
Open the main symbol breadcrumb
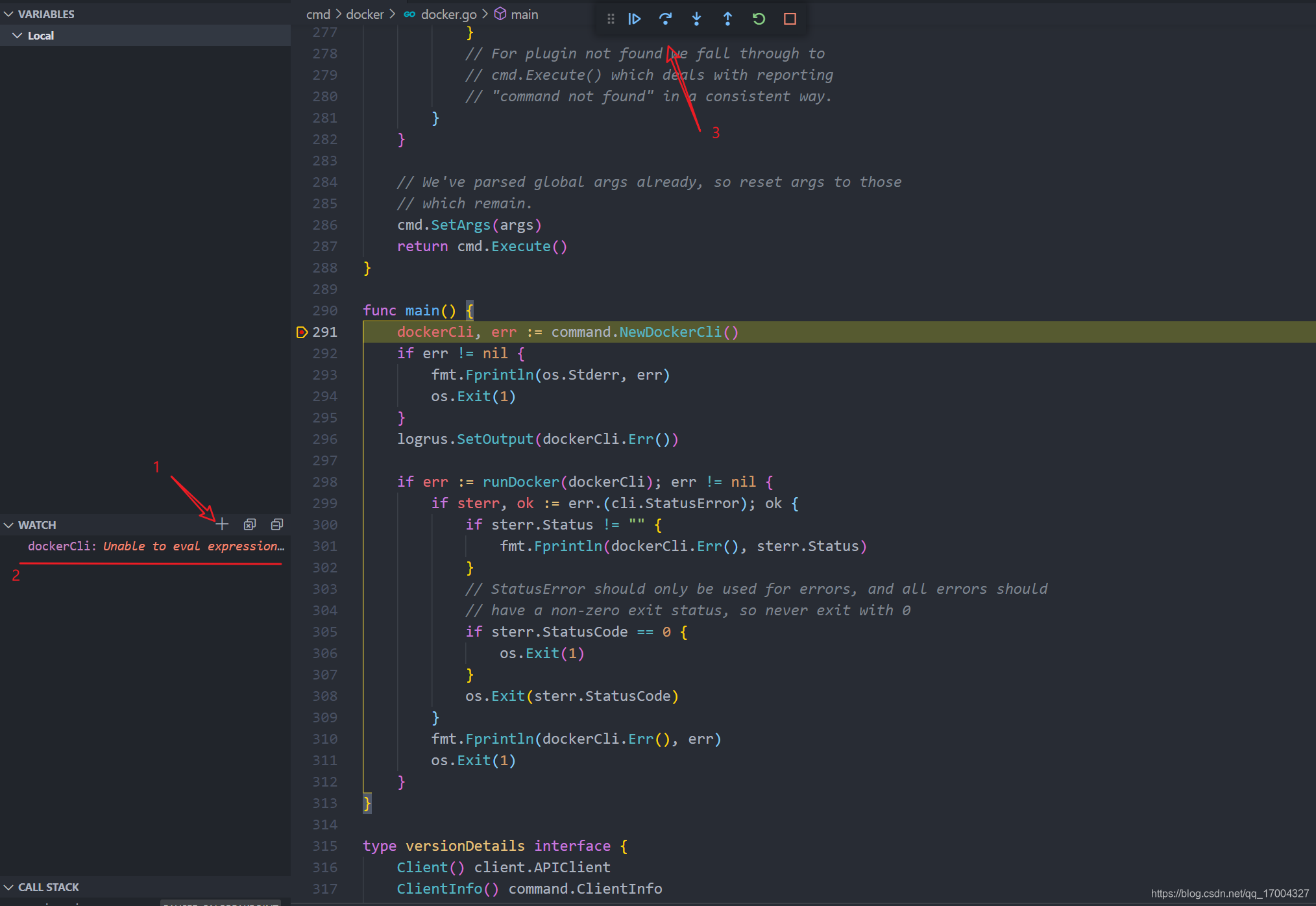click(x=517, y=14)
